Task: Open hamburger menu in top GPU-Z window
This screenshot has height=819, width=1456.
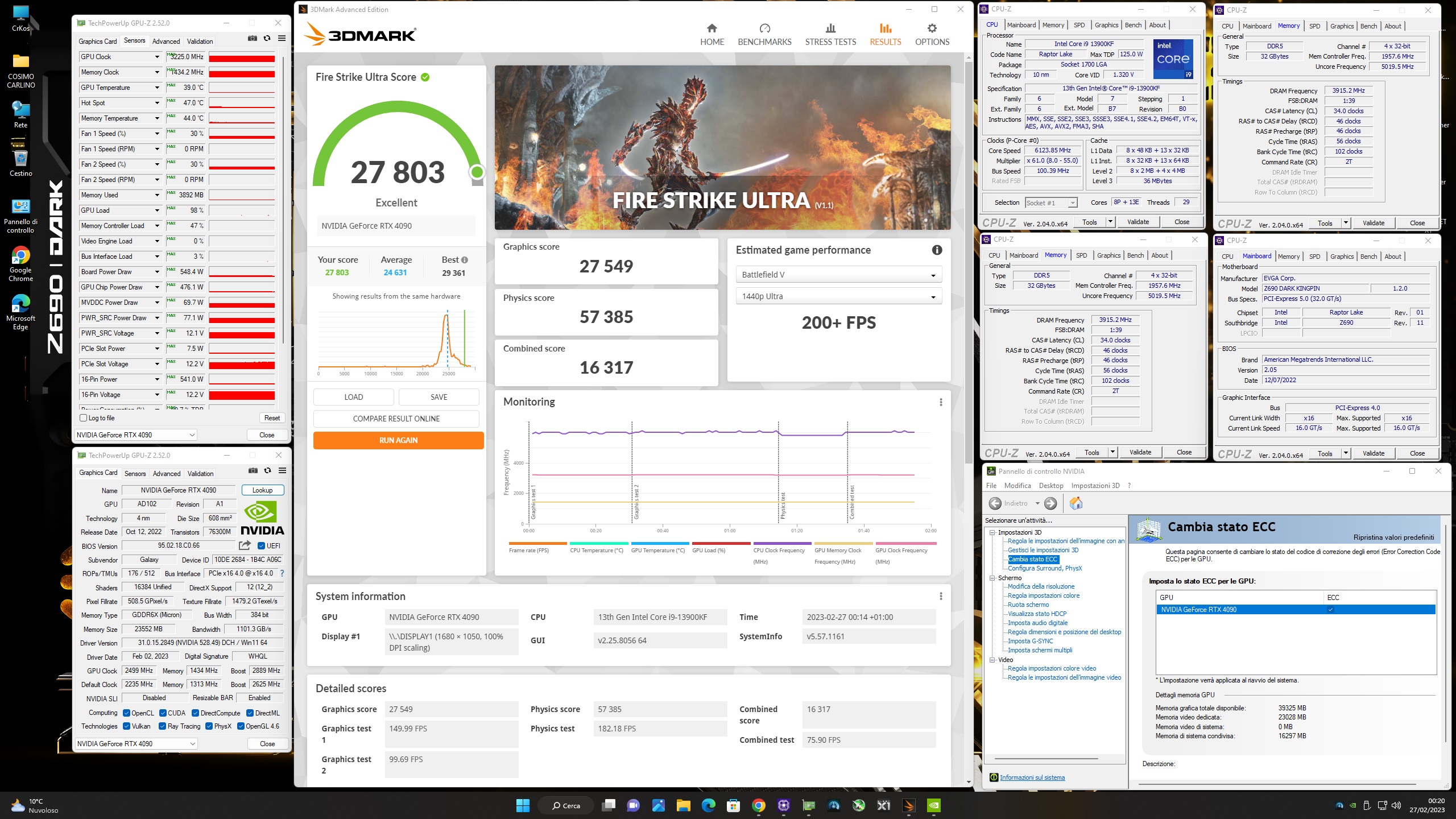Action: point(282,39)
